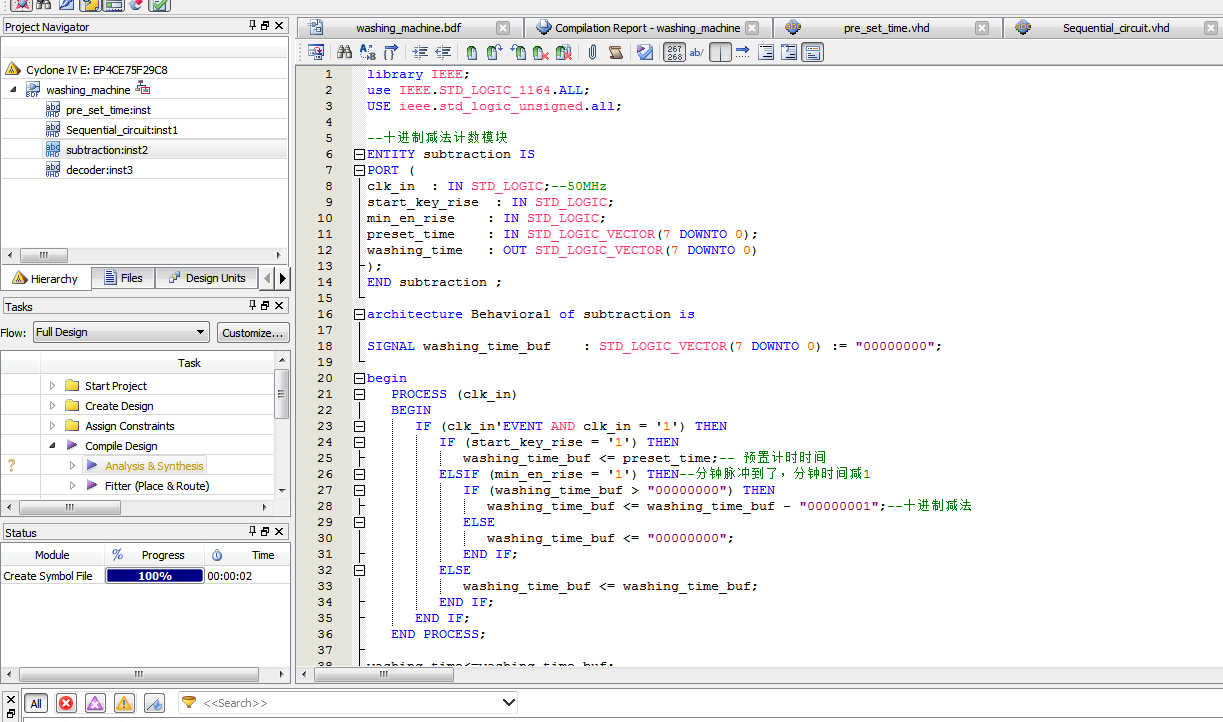The image size is (1223, 722).
Task: Collapse the Compile Design task
Action: tap(52, 446)
